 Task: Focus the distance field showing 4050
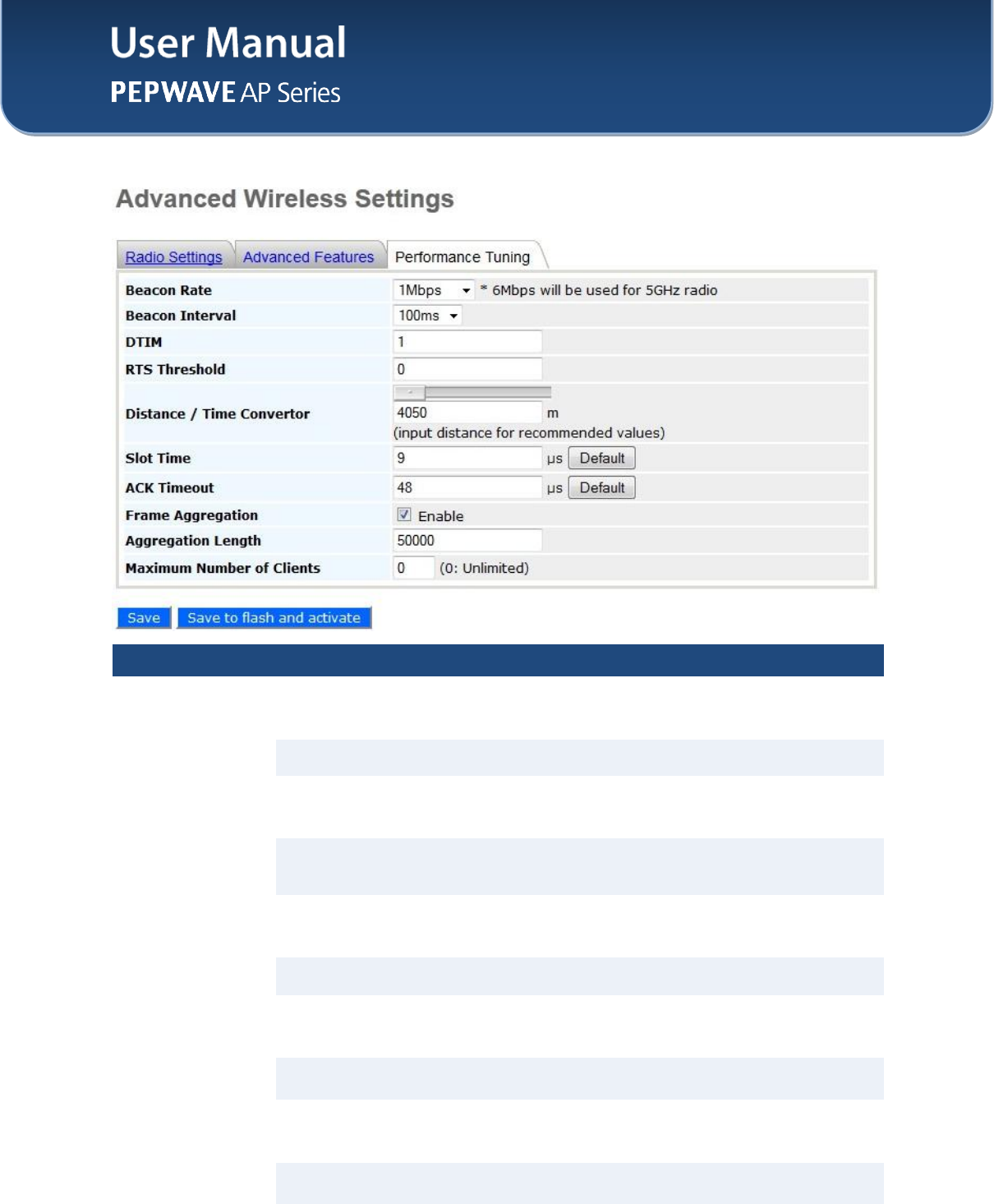tap(467, 413)
